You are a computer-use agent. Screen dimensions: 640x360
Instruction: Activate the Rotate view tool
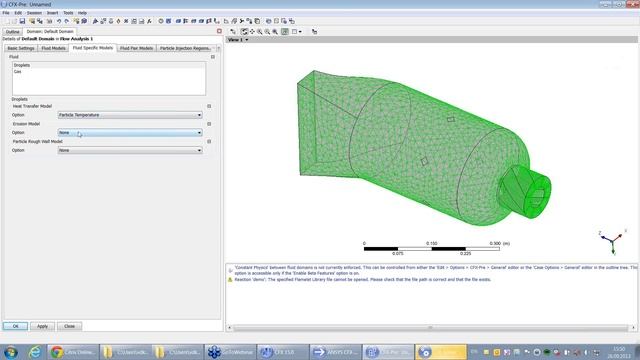click(x=244, y=31)
